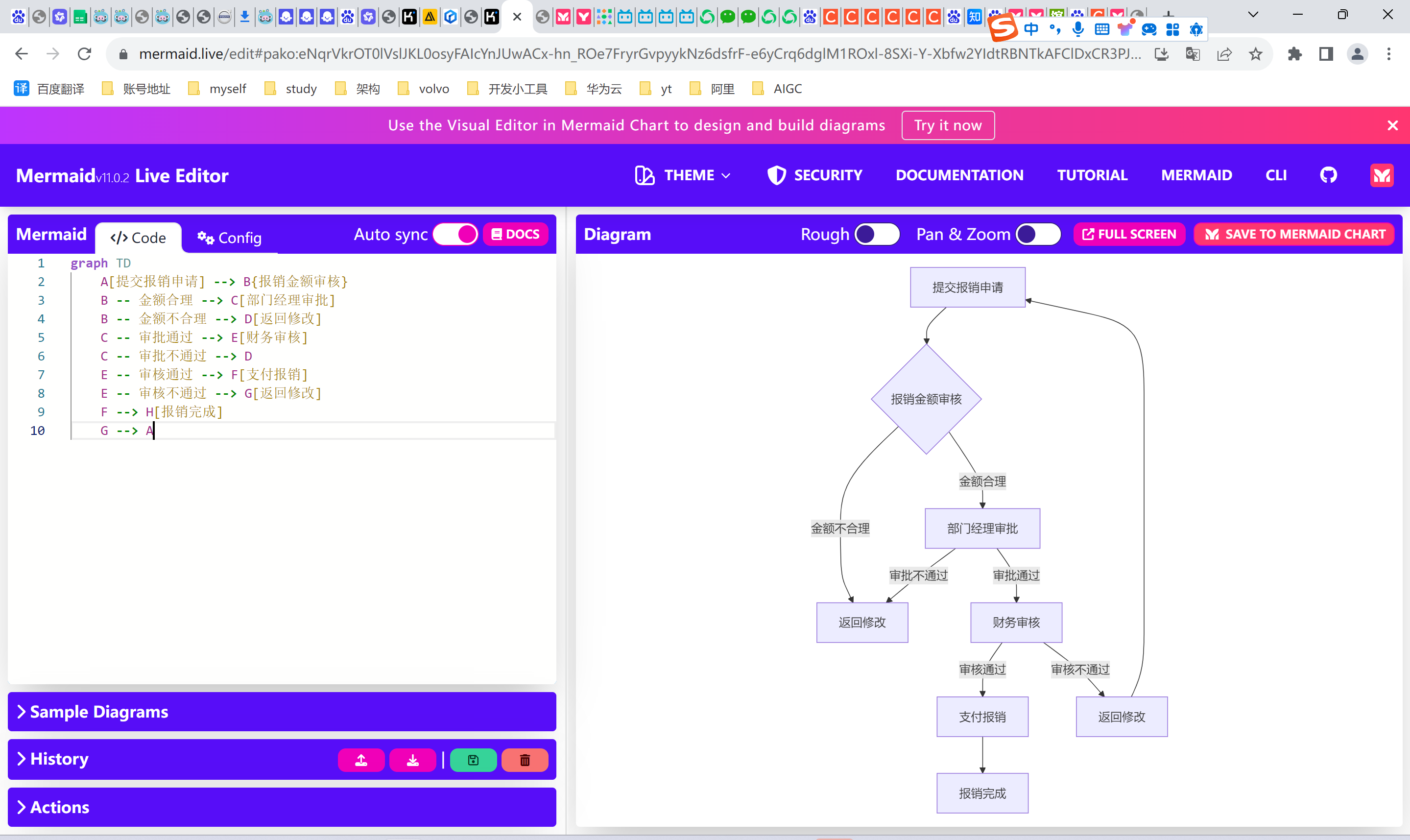Click the 金额不合理 edge label

(x=840, y=528)
